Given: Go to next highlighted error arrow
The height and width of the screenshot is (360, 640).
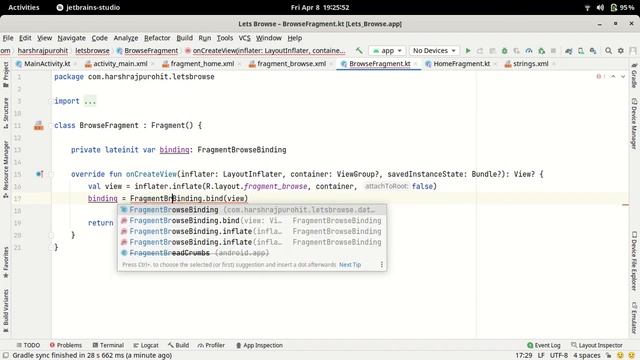Looking at the screenshot, I should tap(623, 77).
